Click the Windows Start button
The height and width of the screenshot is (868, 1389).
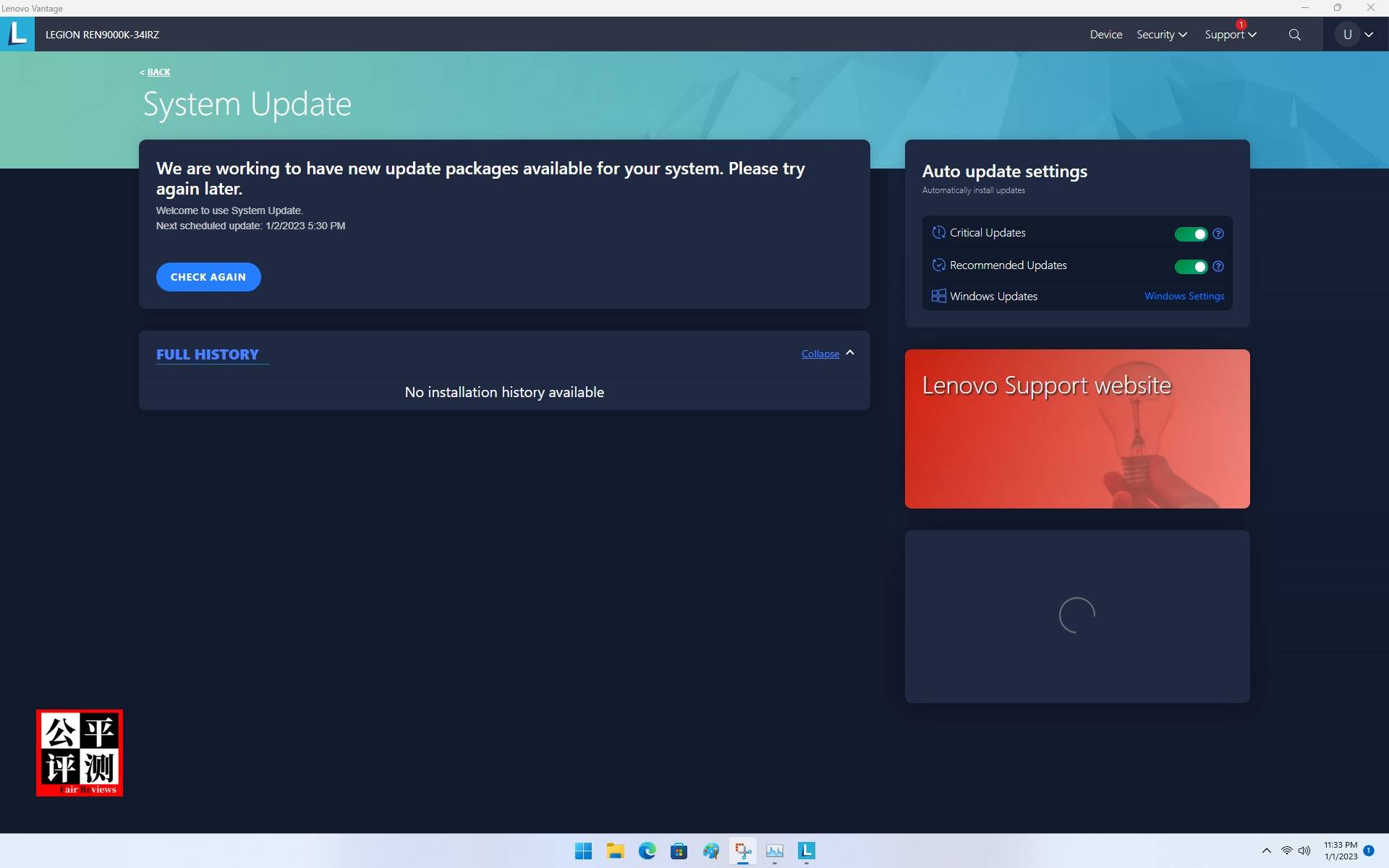(x=583, y=851)
